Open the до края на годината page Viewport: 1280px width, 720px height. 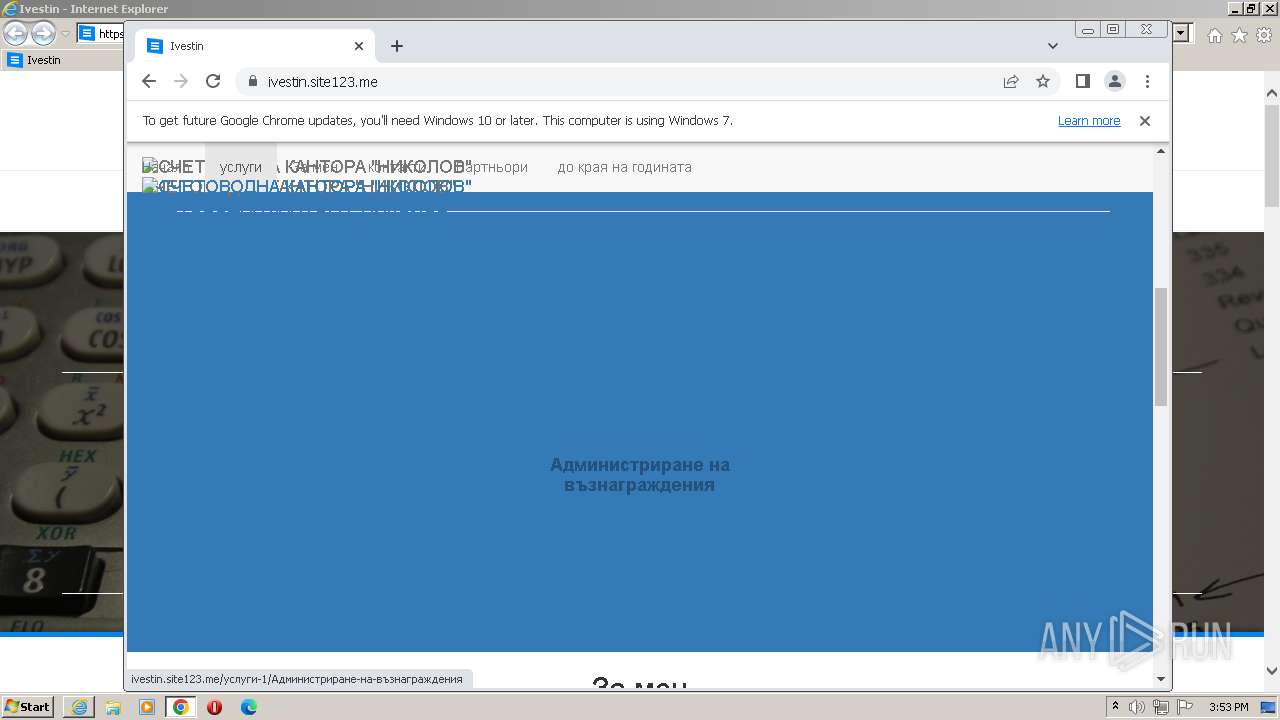point(624,167)
